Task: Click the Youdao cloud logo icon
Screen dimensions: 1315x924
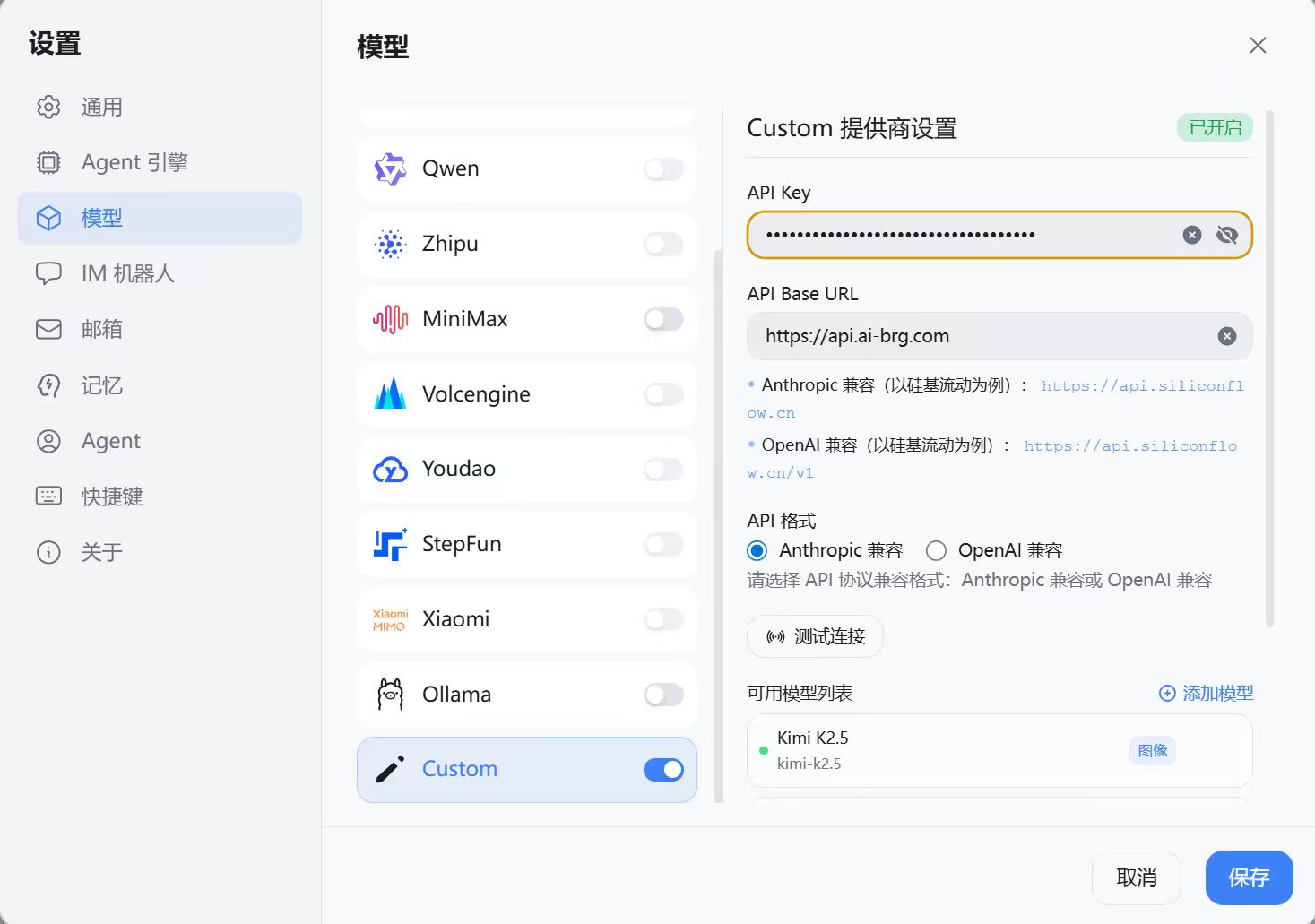Action: pyautogui.click(x=390, y=469)
